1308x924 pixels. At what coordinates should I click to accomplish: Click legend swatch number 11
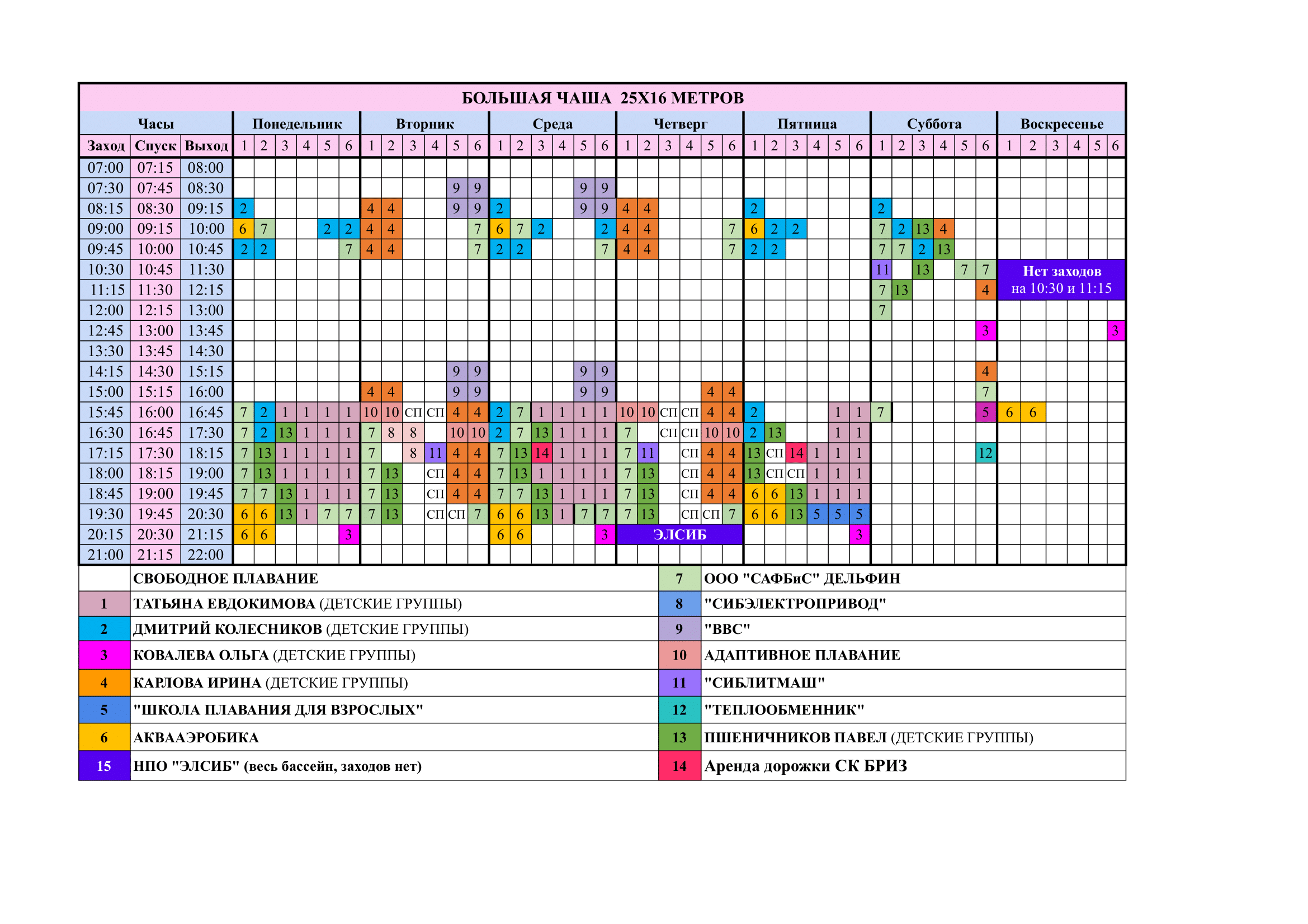679,682
